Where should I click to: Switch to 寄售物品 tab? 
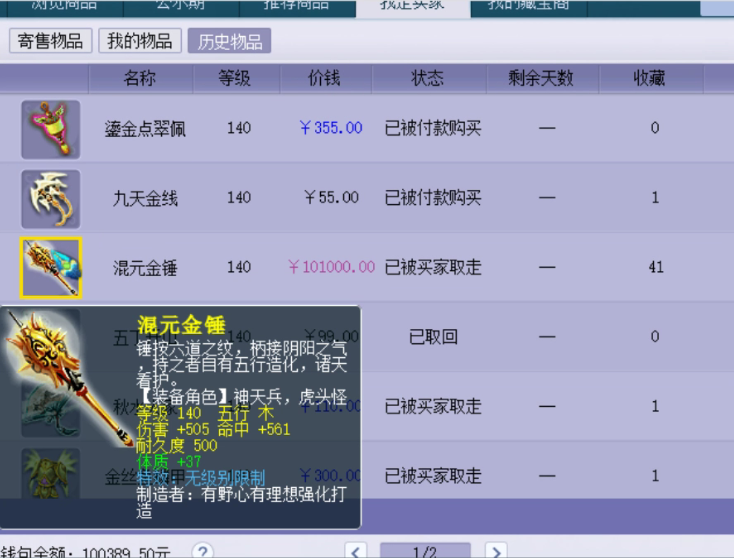coord(51,41)
